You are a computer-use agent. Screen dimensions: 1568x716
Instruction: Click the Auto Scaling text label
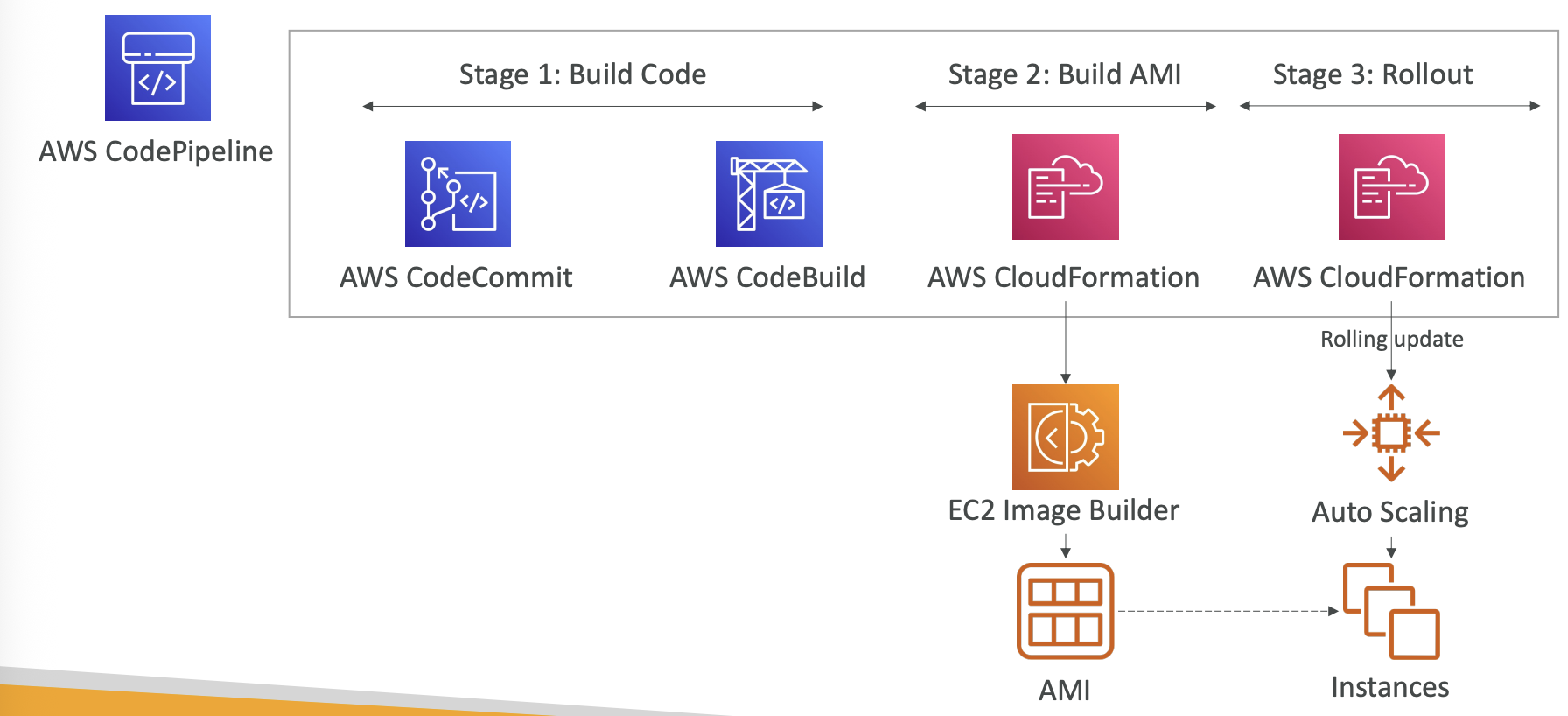[1390, 512]
